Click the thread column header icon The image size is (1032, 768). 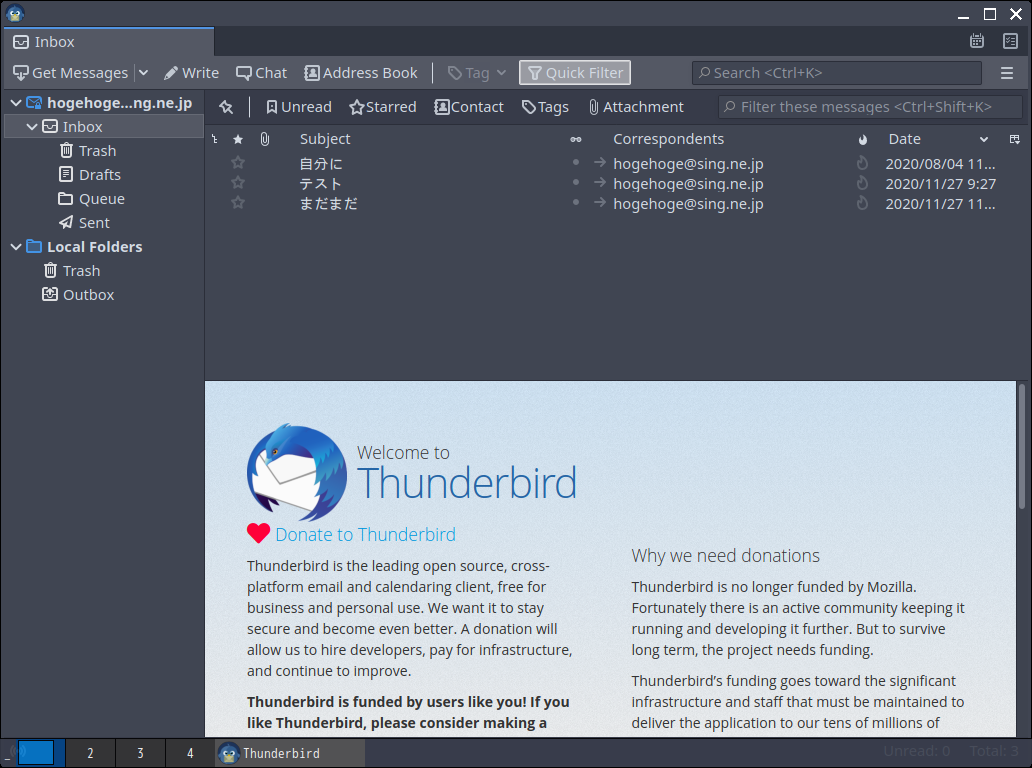pos(215,140)
